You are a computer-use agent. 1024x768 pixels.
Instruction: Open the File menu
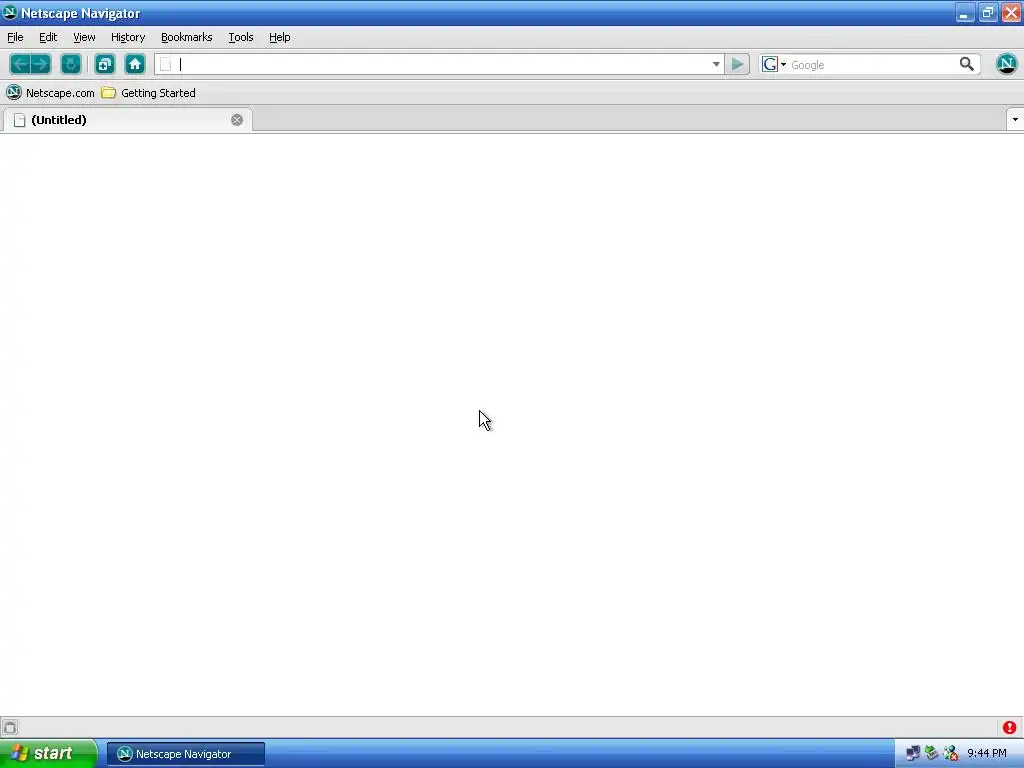pyautogui.click(x=15, y=37)
